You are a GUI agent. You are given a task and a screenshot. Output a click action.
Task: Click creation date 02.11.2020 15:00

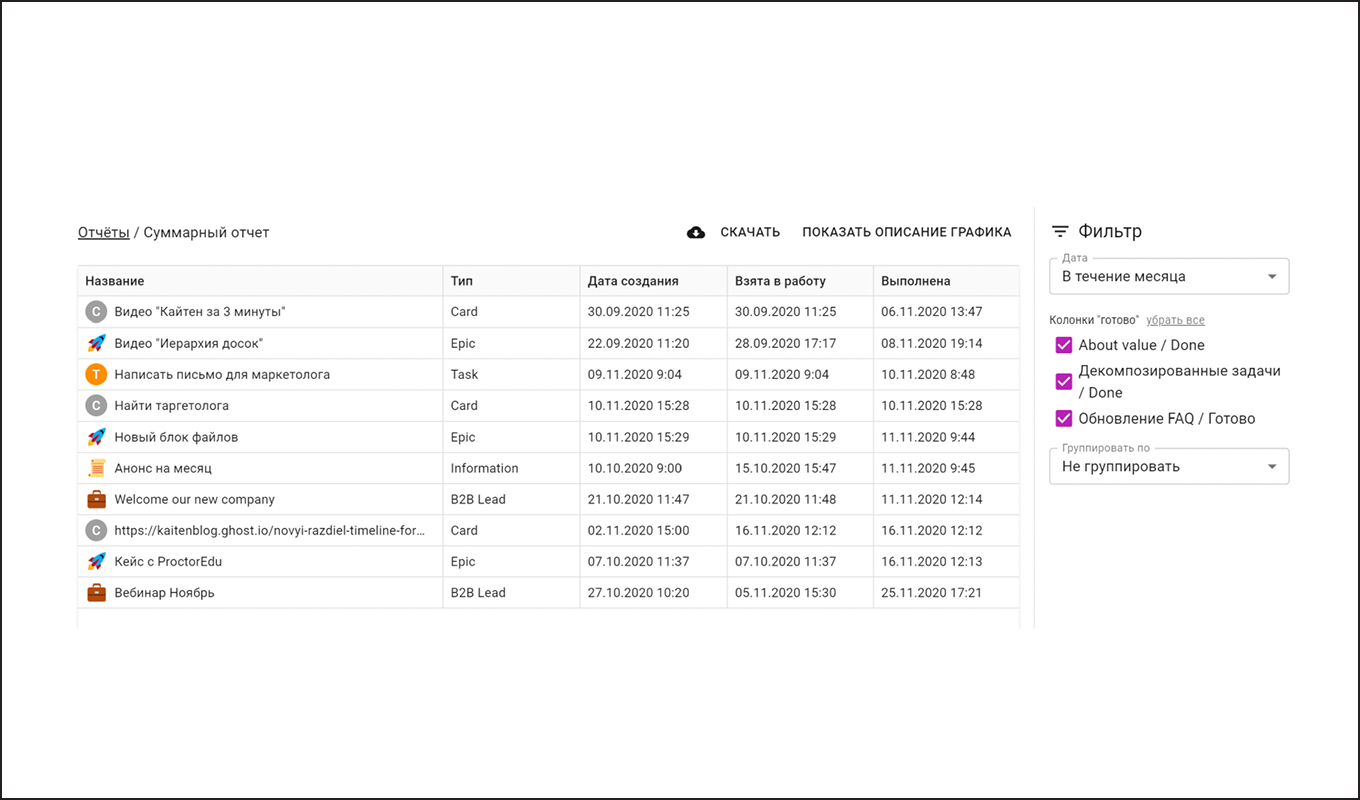point(638,530)
